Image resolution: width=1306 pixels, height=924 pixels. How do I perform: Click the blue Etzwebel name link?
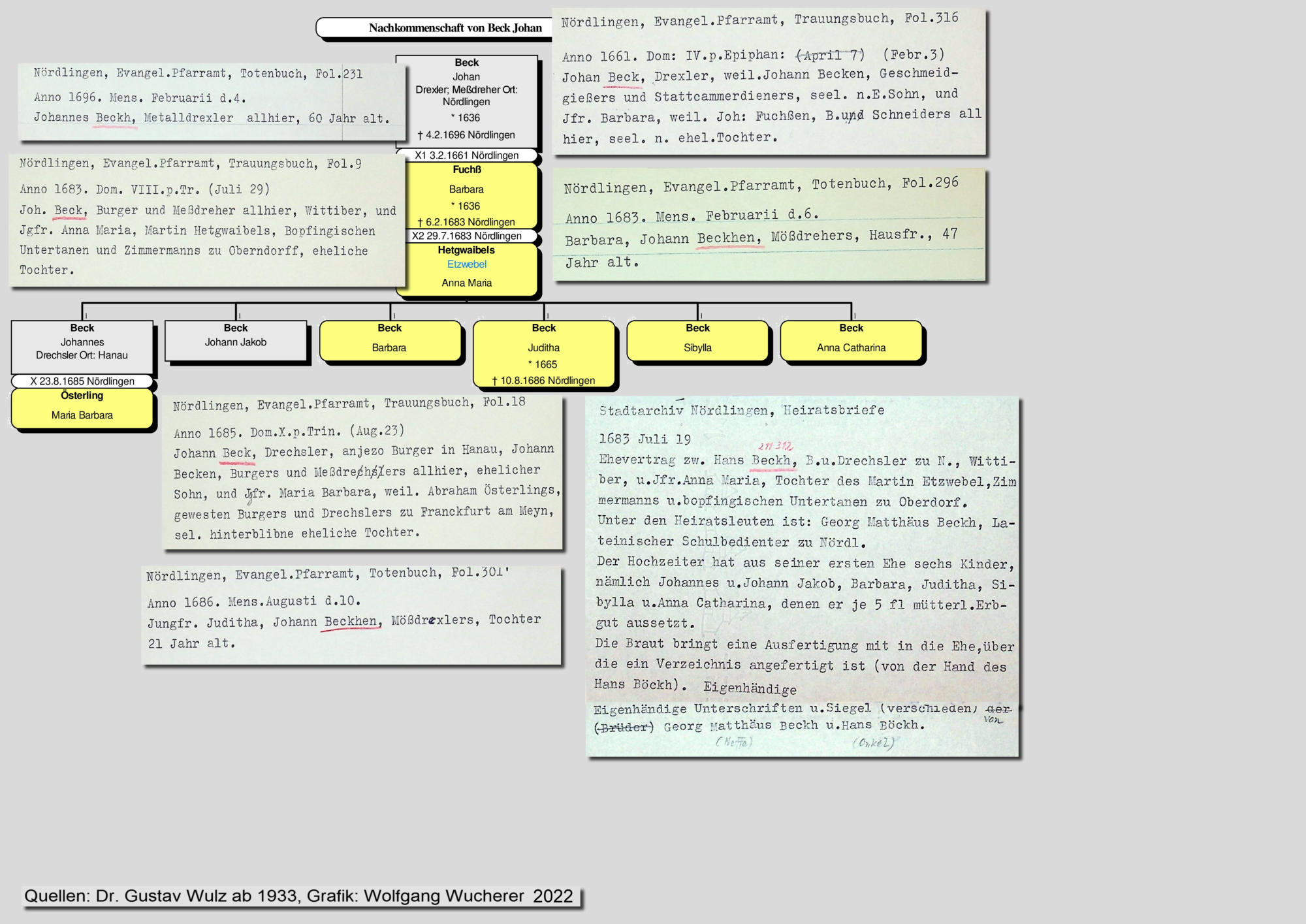point(466,264)
